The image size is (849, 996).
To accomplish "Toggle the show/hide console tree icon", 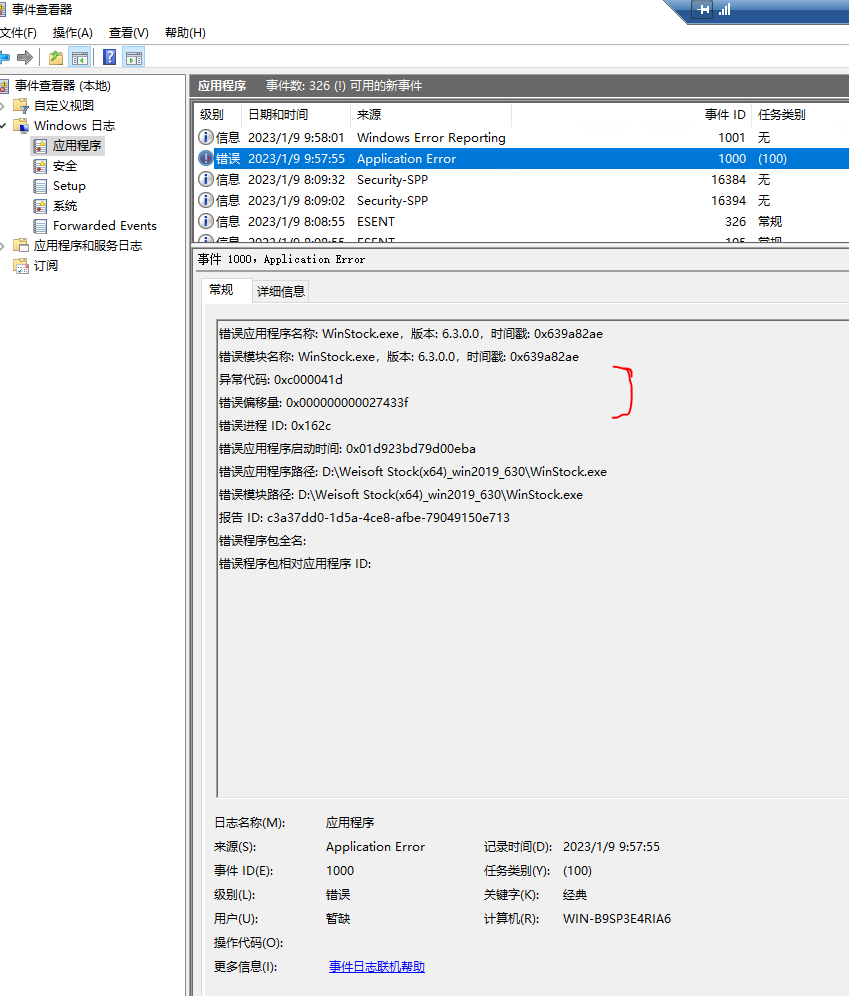I will click(x=80, y=58).
